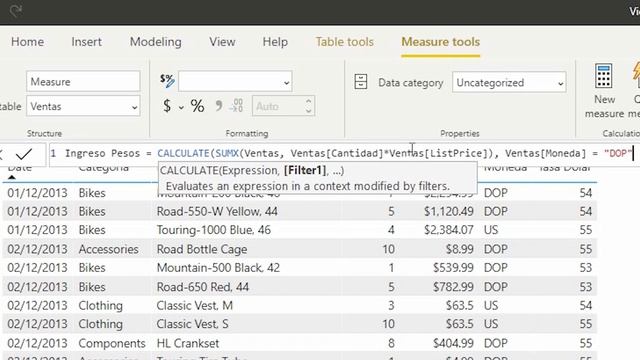The image size is (640, 360).
Task: Click the Road-650 Red, 44 cell
Action: pyautogui.click(x=203, y=287)
